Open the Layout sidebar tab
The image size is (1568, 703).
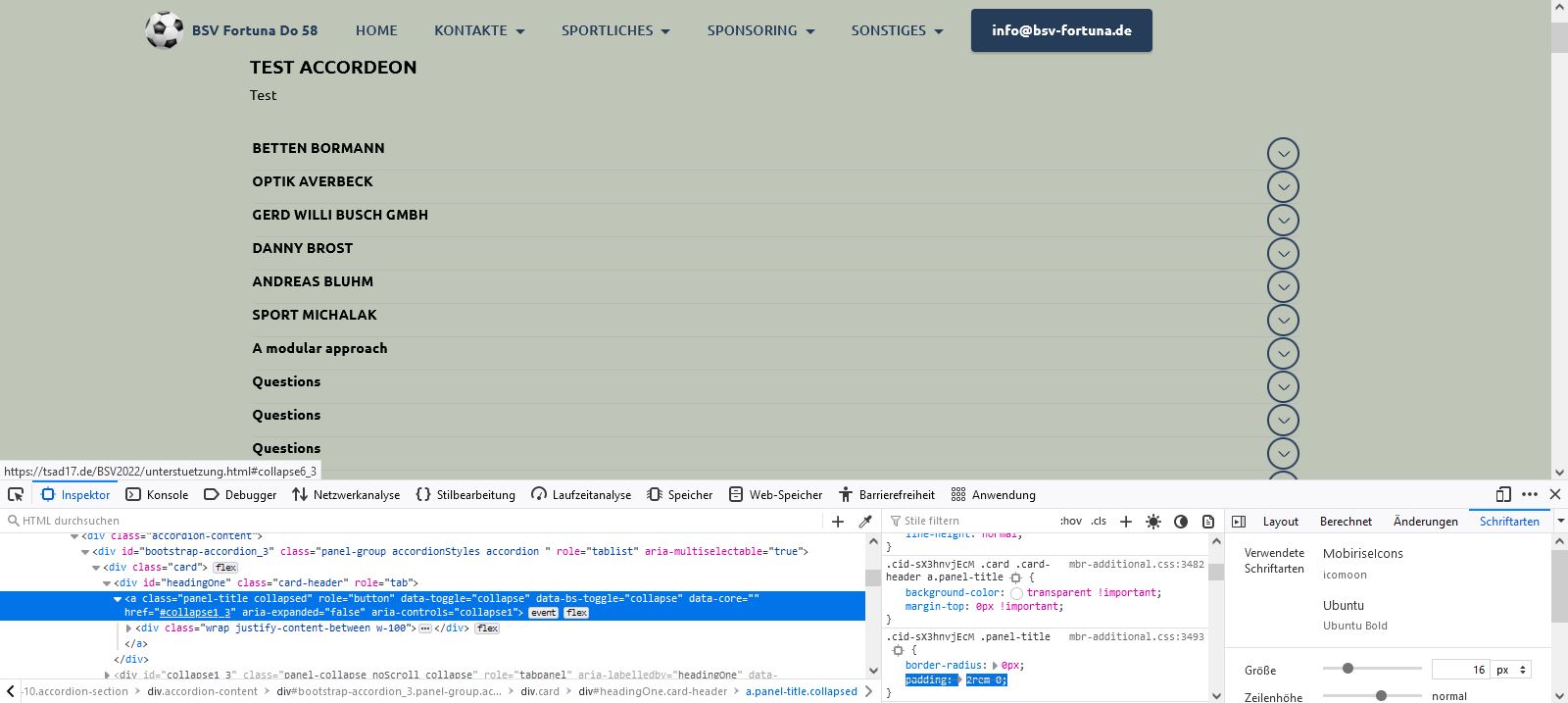(1280, 522)
